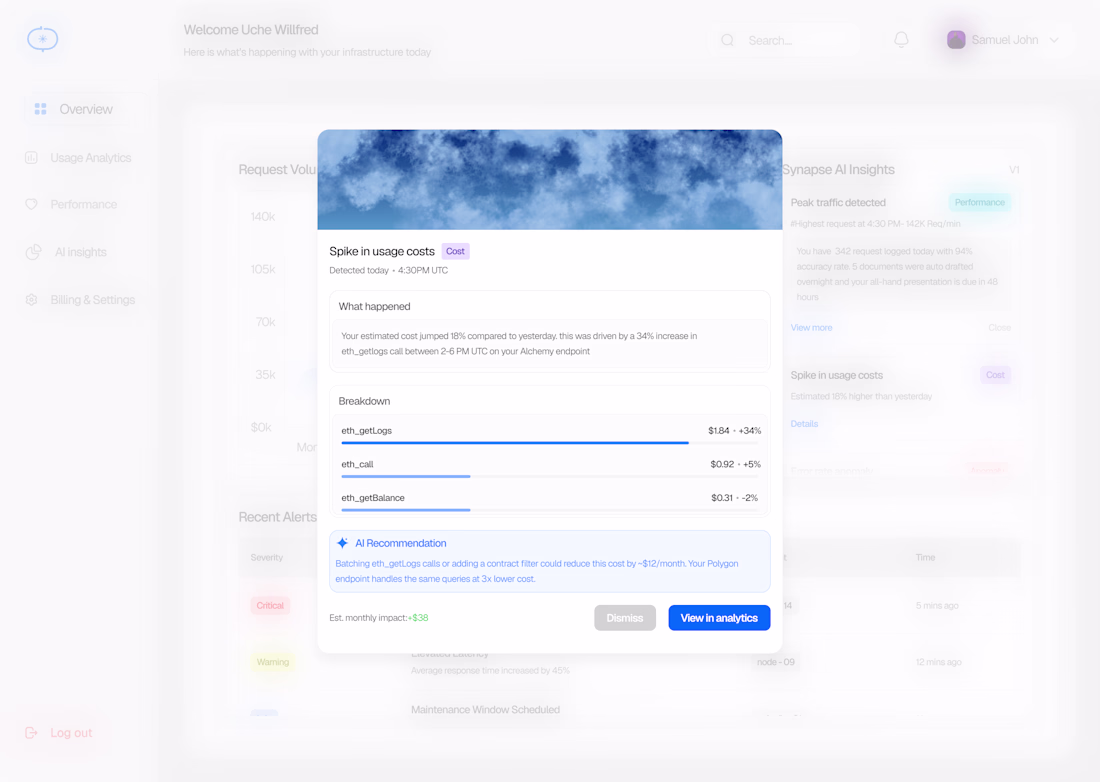Click the Performance heart icon

point(32,204)
